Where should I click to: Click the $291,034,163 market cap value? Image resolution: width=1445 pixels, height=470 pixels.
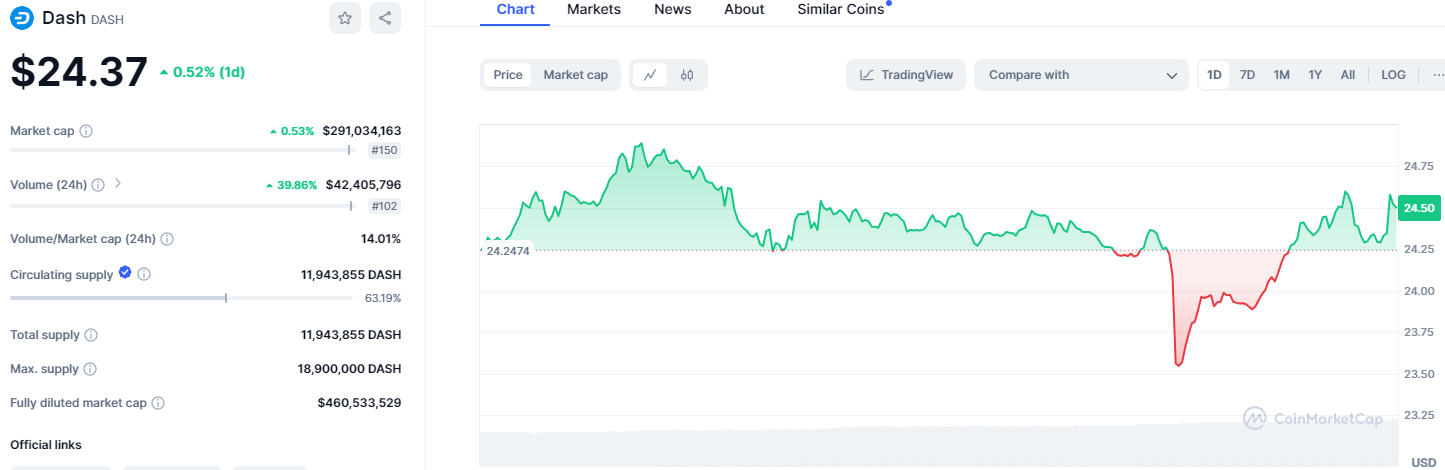coord(362,131)
